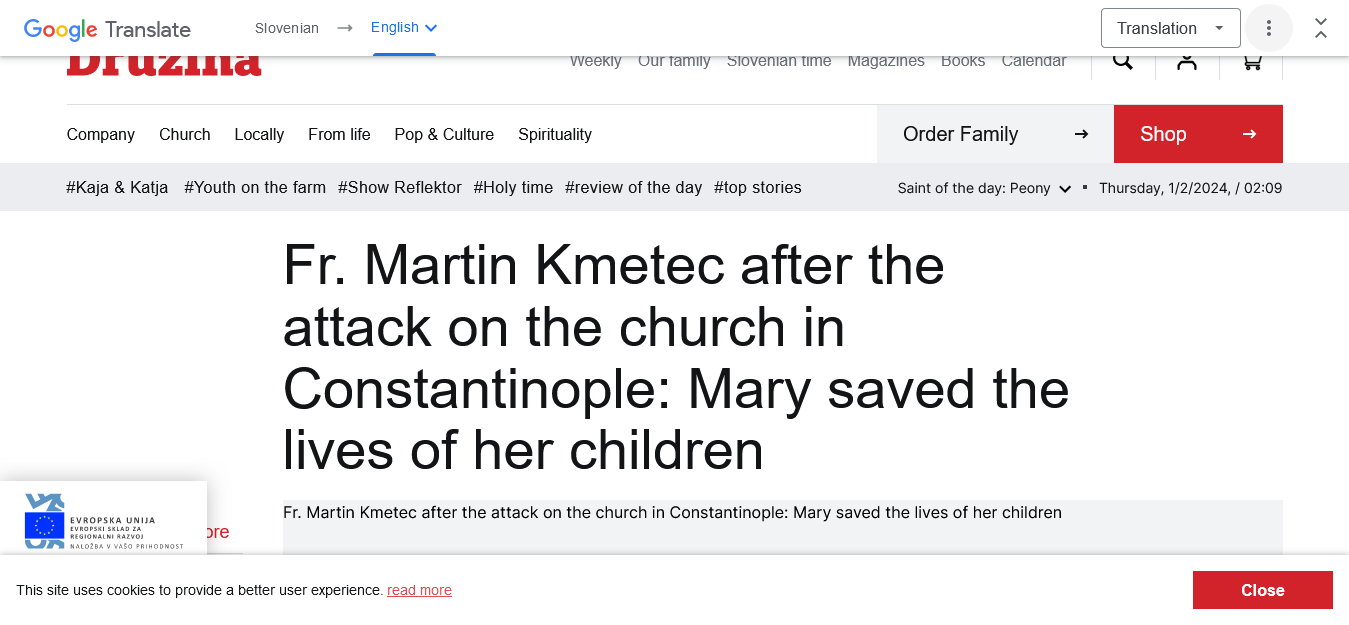Viewport: 1349px width, 625px height.
Task: Open the Translation view dropdown
Action: (x=1170, y=28)
